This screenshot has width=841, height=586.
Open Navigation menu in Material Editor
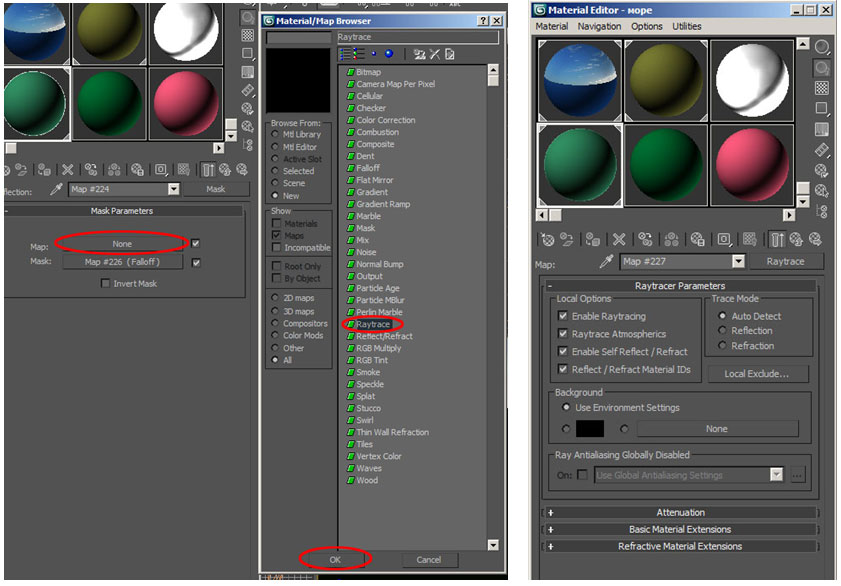coord(599,26)
